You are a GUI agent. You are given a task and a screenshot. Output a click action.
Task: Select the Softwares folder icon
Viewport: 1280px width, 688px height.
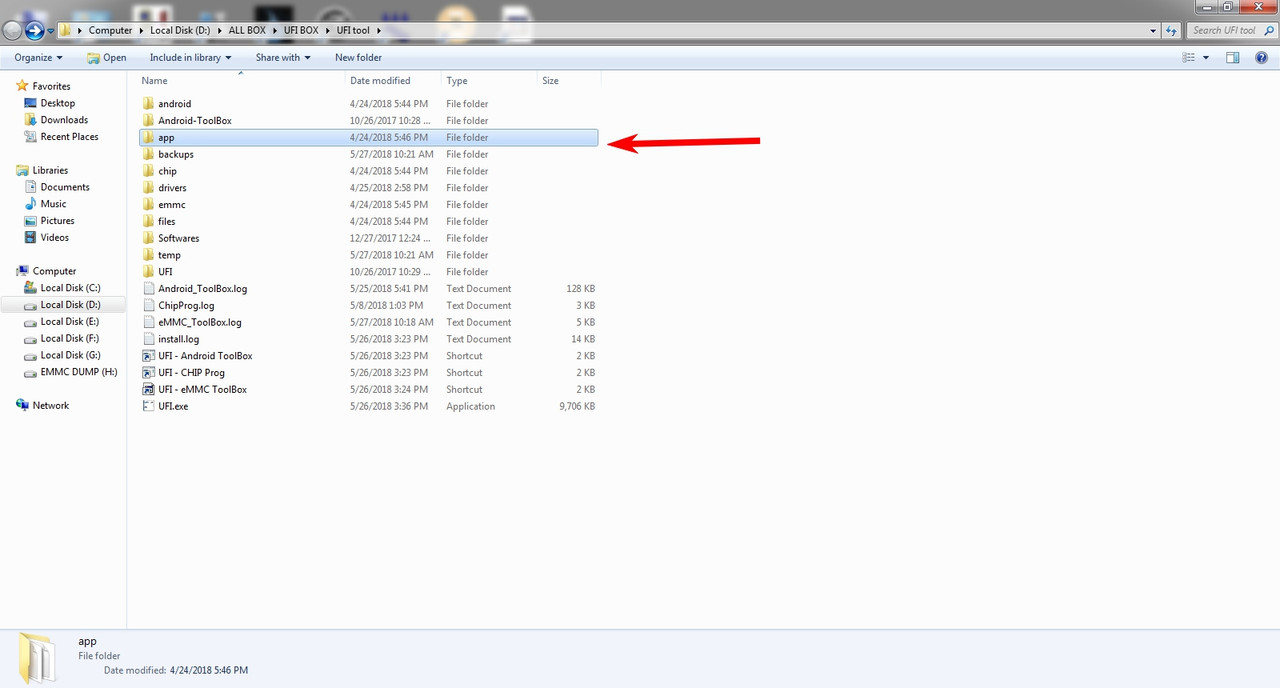click(x=148, y=238)
